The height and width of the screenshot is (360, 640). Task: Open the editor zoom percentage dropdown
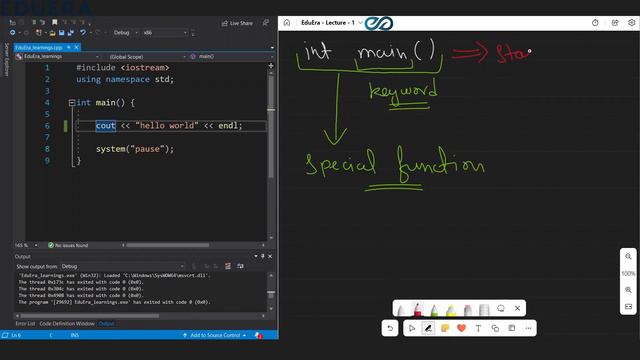(x=26, y=245)
